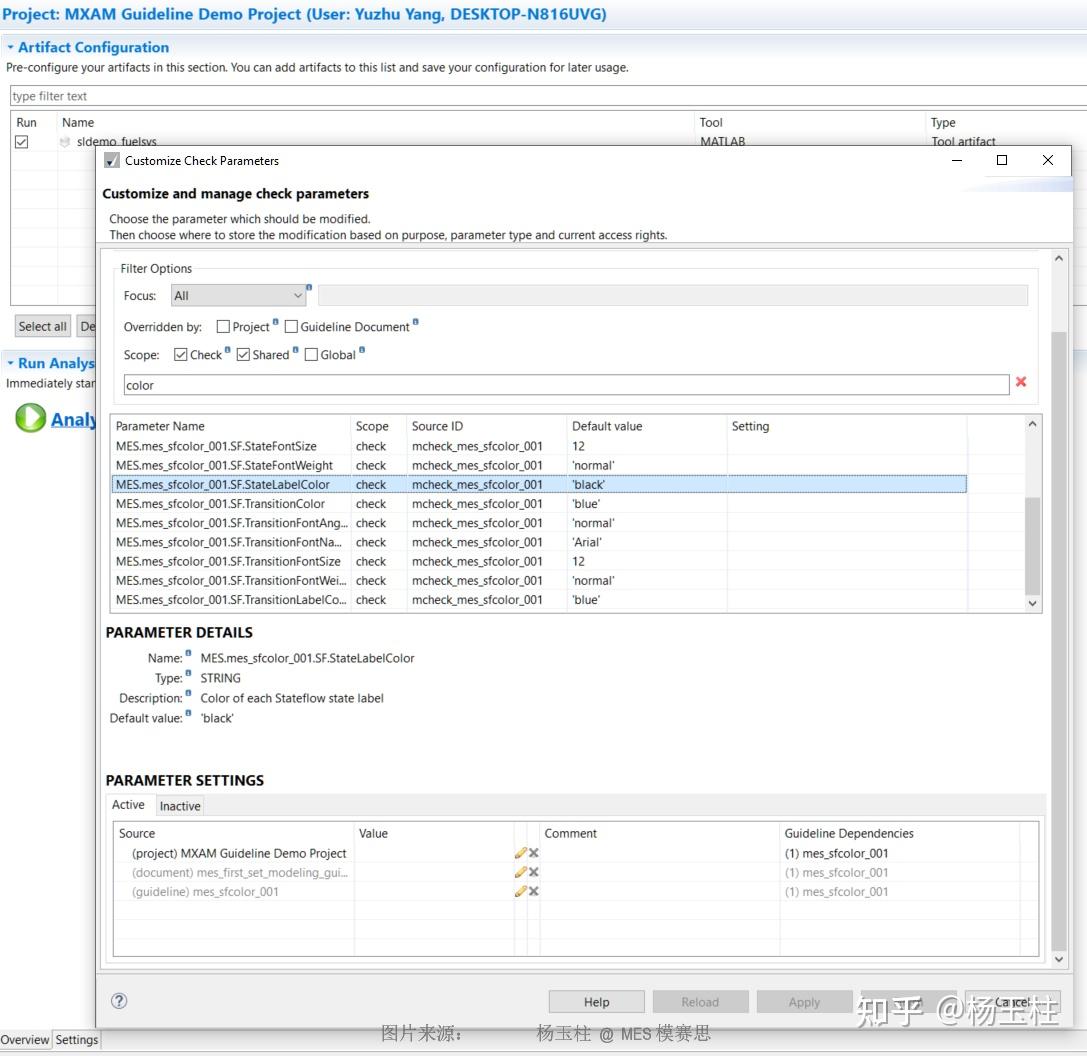Click the green Analyze start icon
The image size is (1087, 1056).
tap(30, 419)
